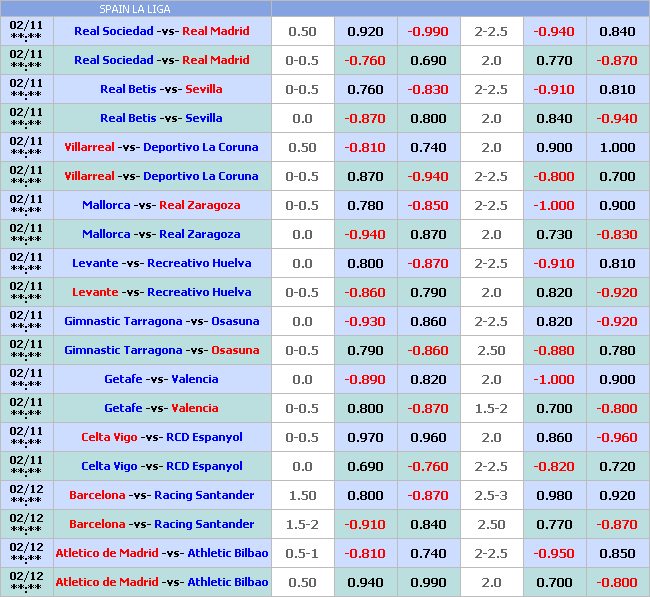
Task: Choose the 0.730 odds in Mallorca row
Action: (x=554, y=234)
